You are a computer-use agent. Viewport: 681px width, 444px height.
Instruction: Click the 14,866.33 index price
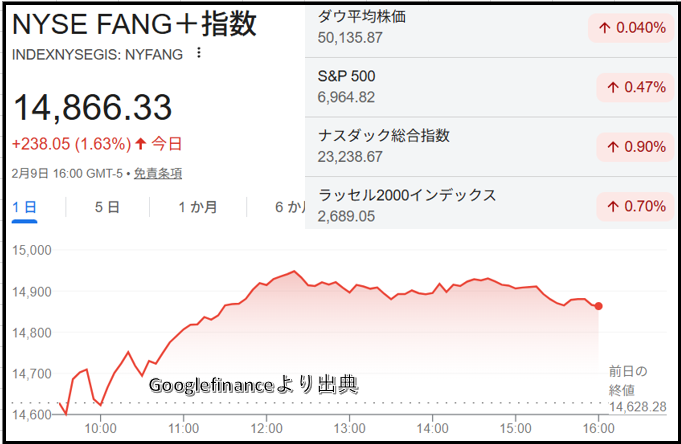tap(92, 108)
